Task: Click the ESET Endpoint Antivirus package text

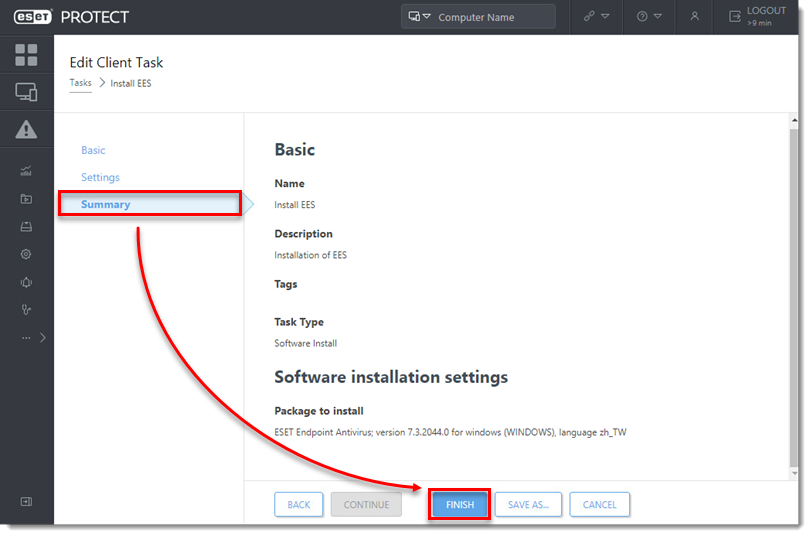Action: click(x=450, y=432)
